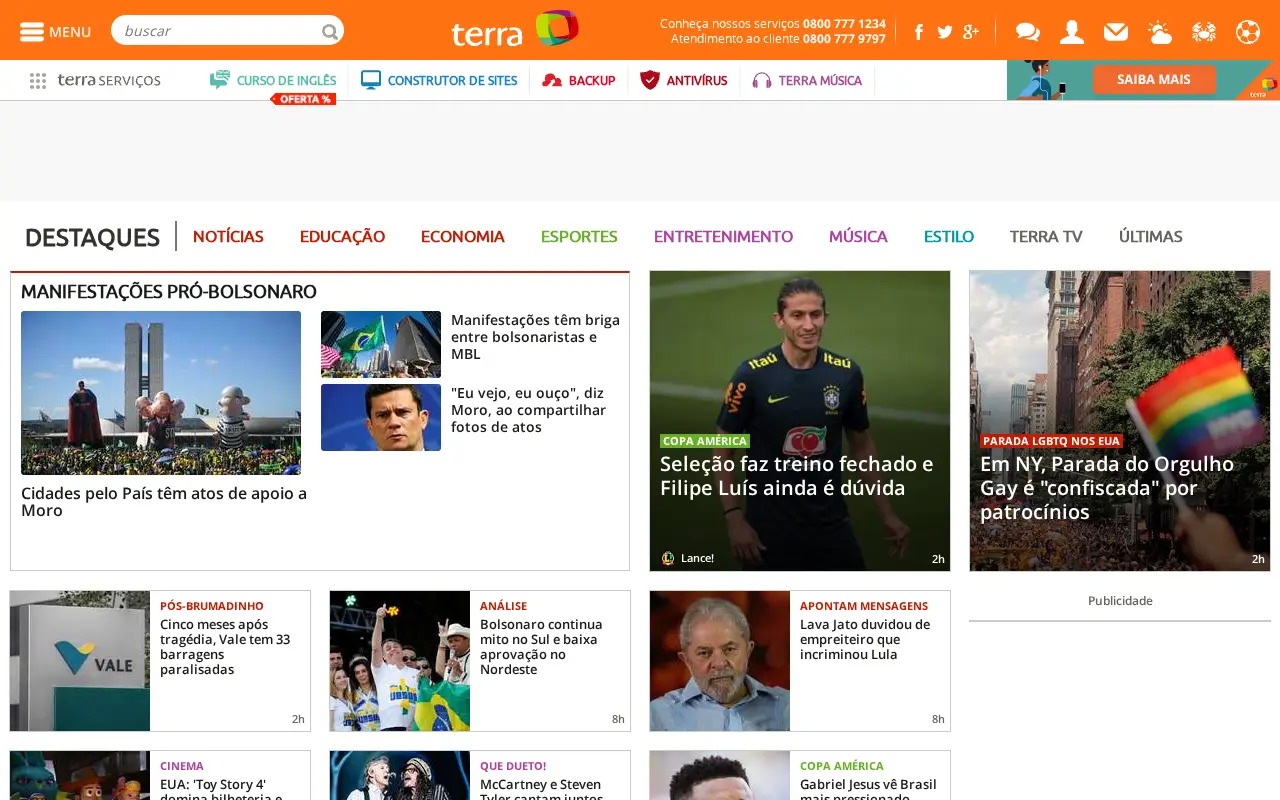This screenshot has height=800, width=1280.
Task: Open the Bolsonaro Análise article
Action: [x=480, y=661]
